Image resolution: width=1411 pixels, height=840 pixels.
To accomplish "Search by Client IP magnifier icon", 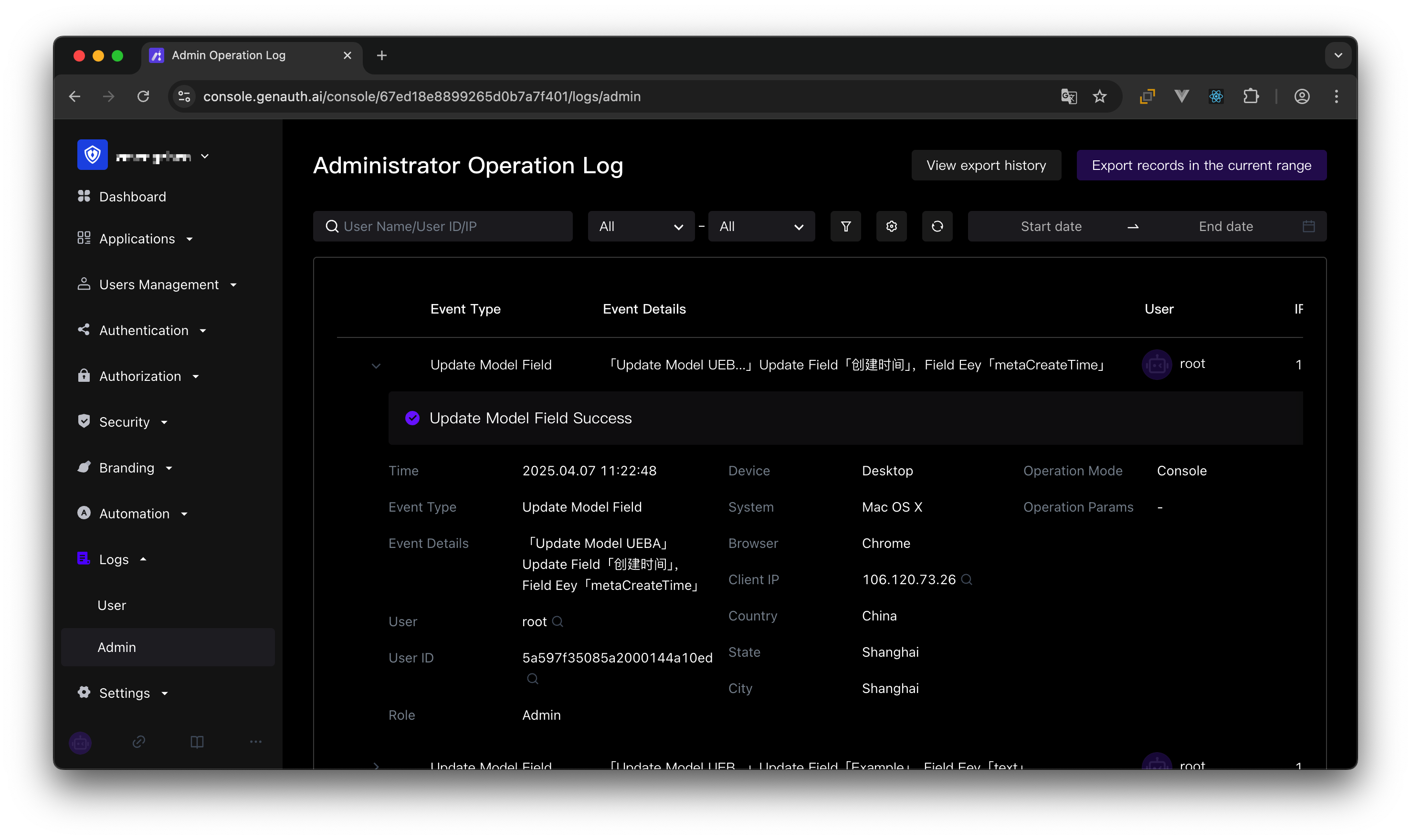I will tap(967, 579).
